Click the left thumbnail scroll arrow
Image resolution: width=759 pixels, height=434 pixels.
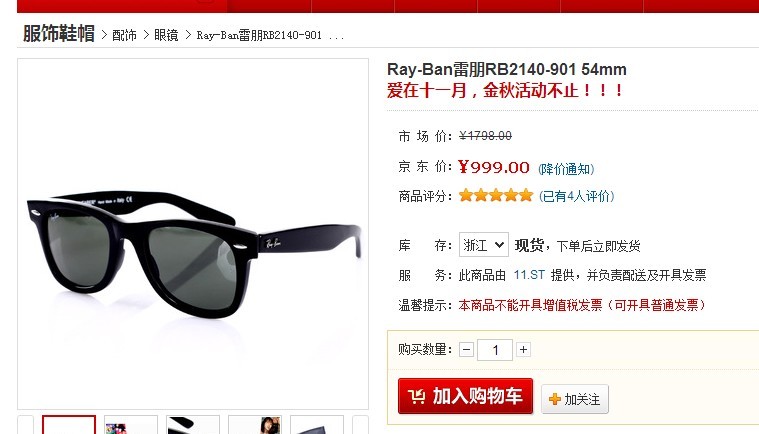(26, 425)
